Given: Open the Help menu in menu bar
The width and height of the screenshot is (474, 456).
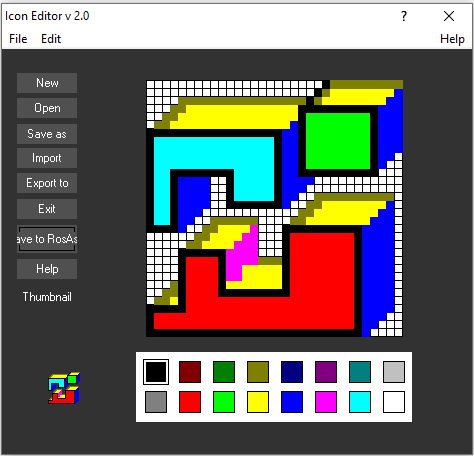Looking at the screenshot, I should coord(452,39).
